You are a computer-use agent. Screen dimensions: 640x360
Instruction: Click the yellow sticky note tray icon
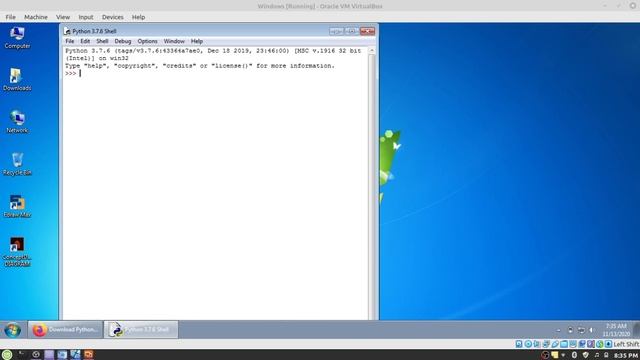click(555, 355)
